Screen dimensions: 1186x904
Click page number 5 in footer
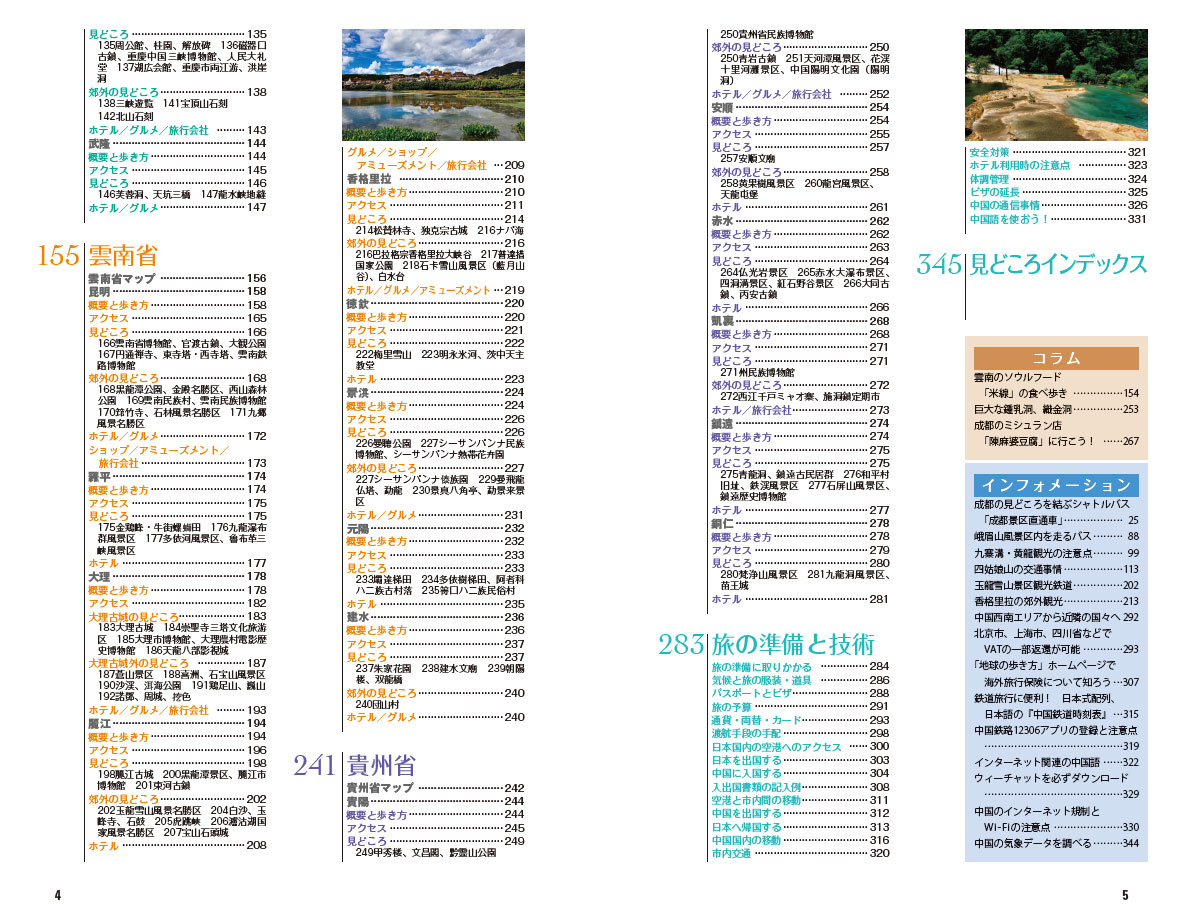pyautogui.click(x=1125, y=895)
